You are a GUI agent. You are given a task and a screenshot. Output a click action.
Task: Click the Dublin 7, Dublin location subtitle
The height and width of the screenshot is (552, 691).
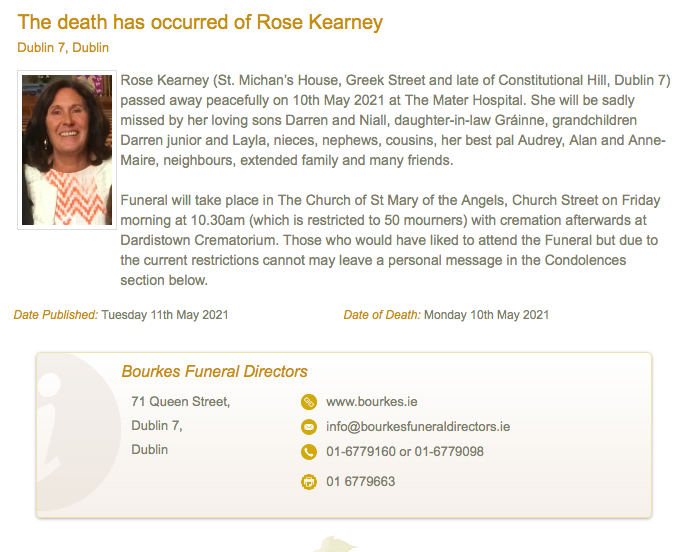point(63,48)
